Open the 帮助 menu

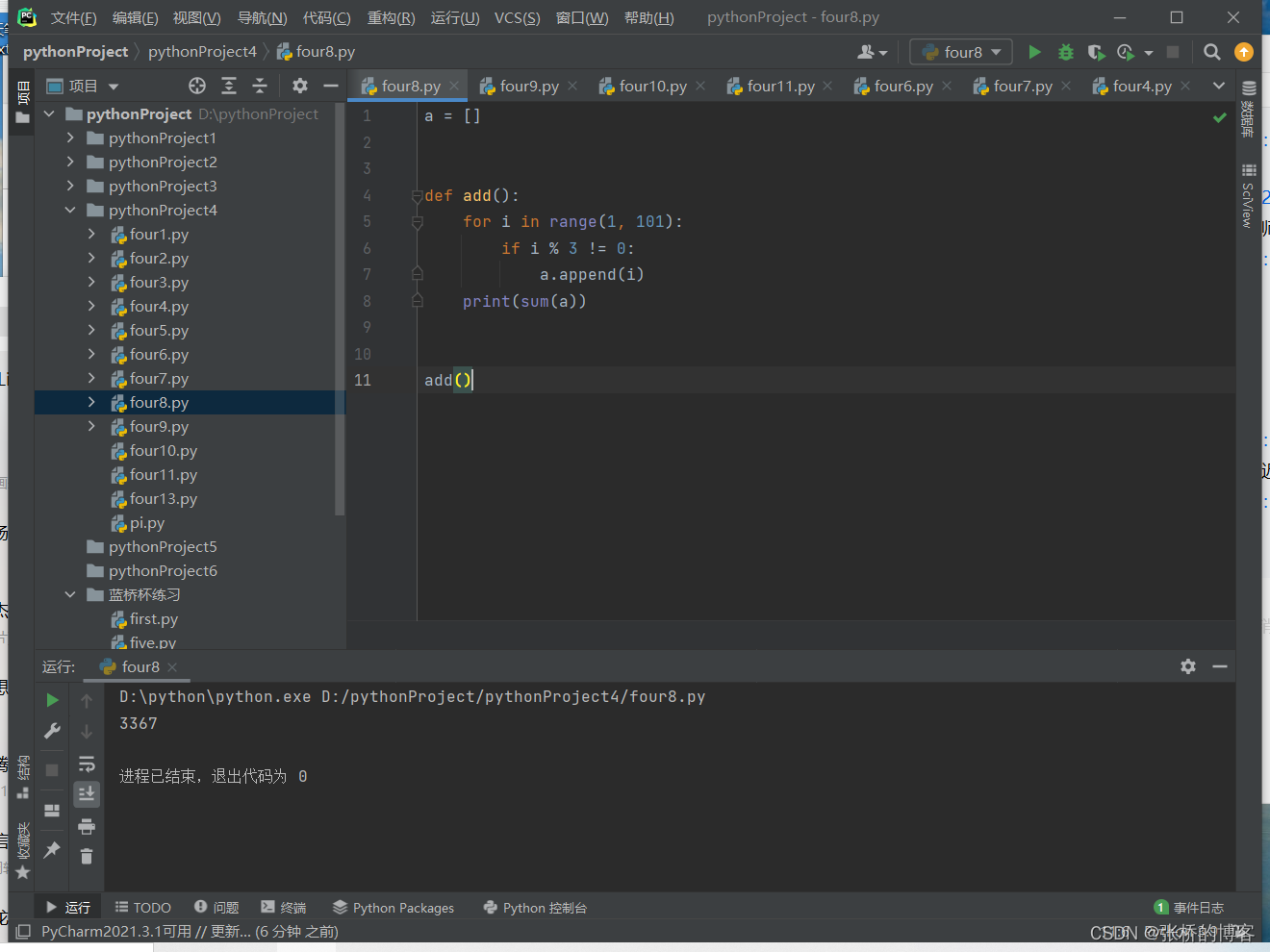[x=648, y=16]
